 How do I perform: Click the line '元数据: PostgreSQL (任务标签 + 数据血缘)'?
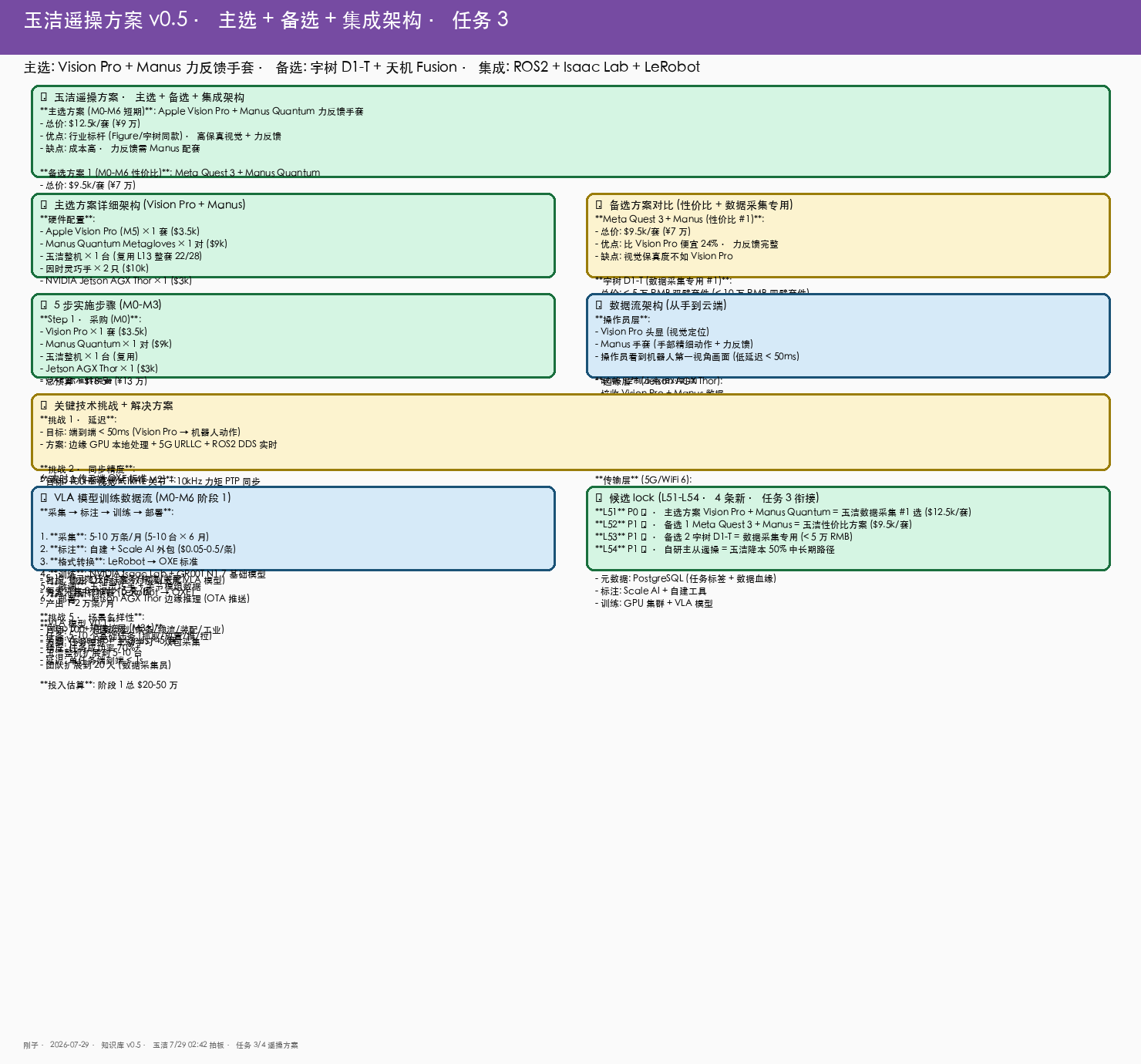685,578
